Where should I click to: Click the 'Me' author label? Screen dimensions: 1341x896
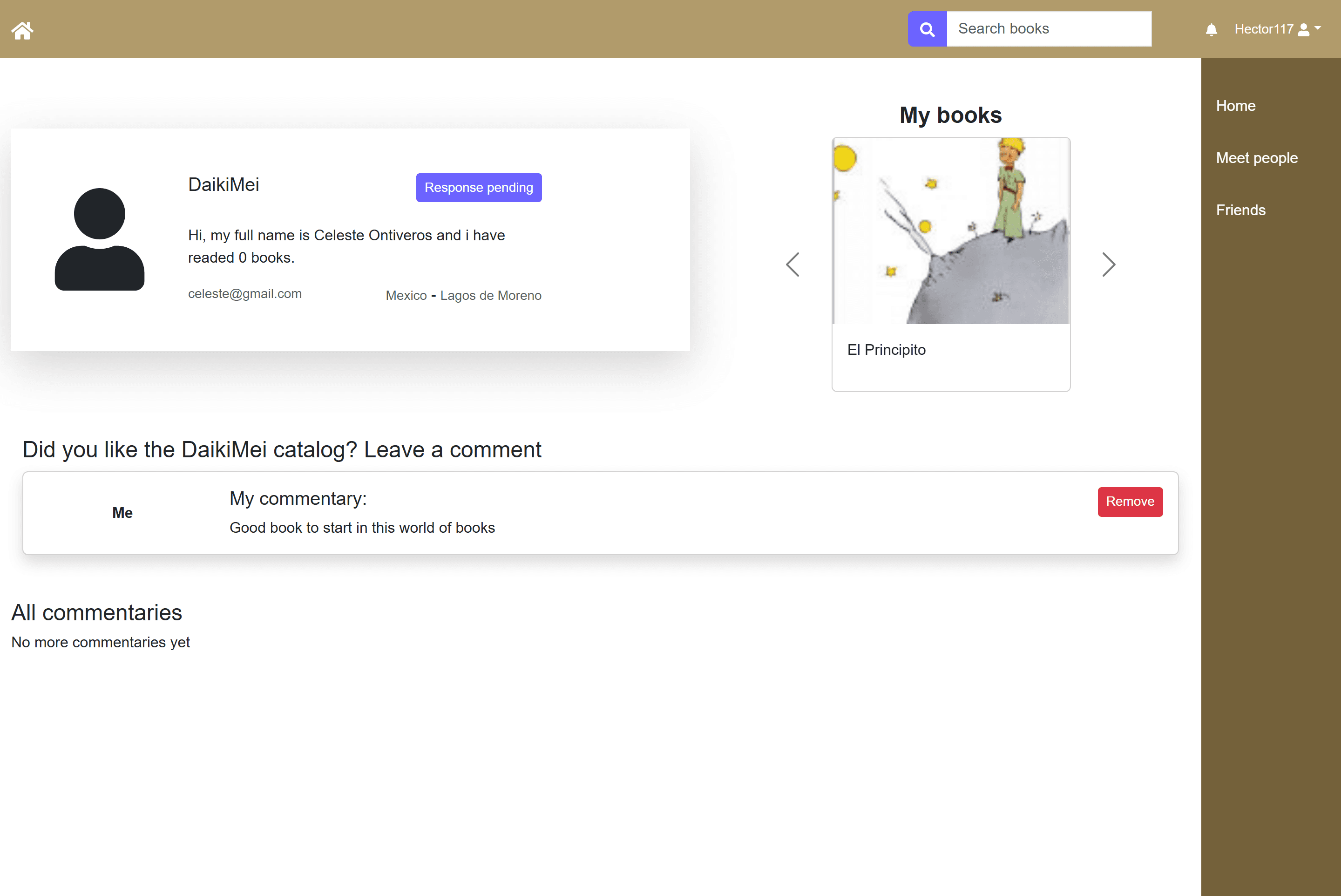[x=122, y=513]
